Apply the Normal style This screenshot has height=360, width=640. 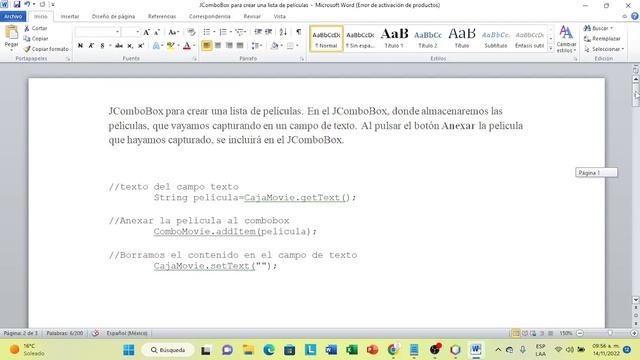(x=326, y=39)
